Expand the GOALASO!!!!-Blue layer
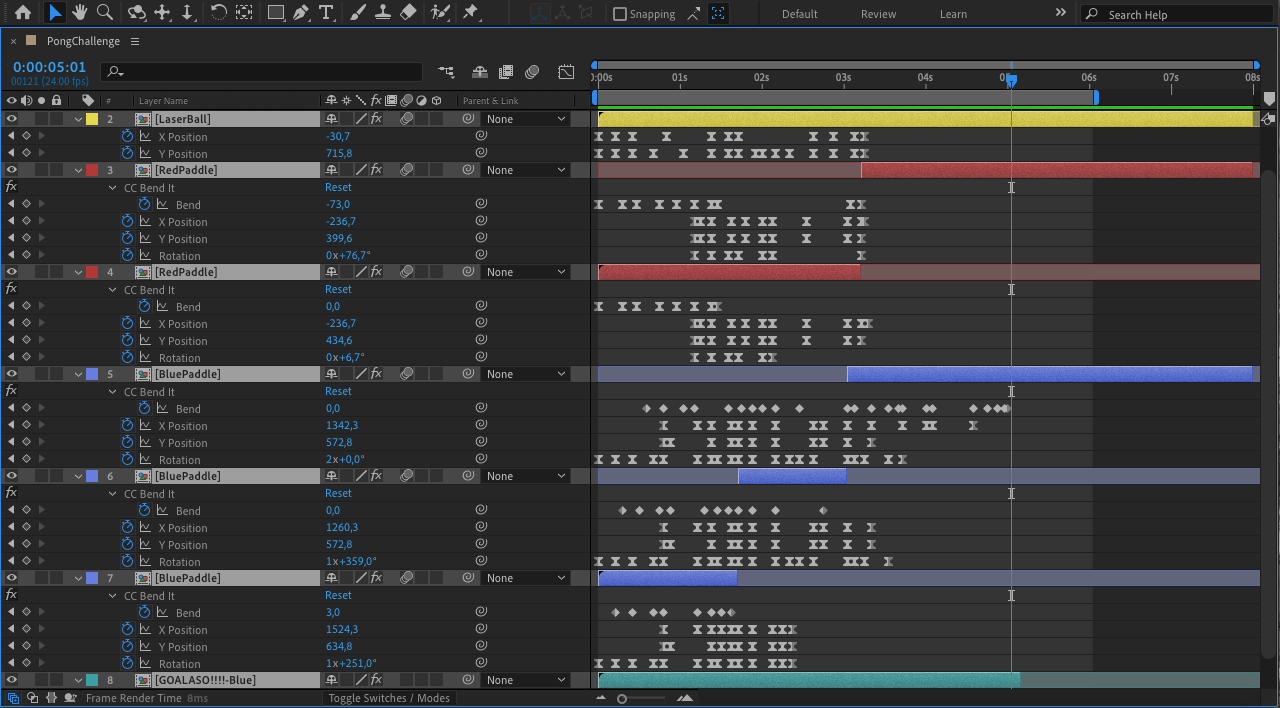Image resolution: width=1280 pixels, height=708 pixels. click(79, 680)
